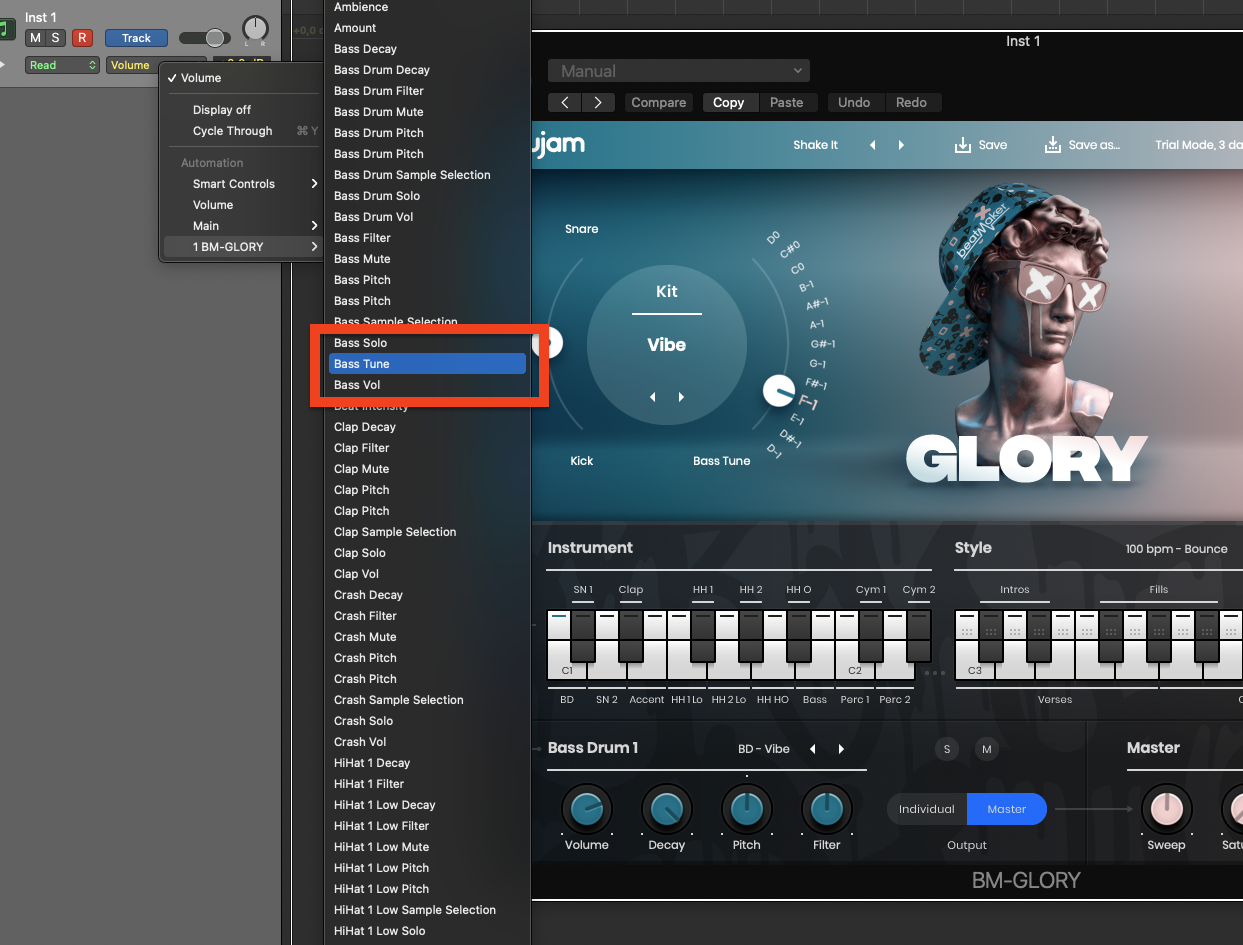Go to next Kit with right arrow
Image resolution: width=1243 pixels, height=945 pixels.
tap(681, 397)
